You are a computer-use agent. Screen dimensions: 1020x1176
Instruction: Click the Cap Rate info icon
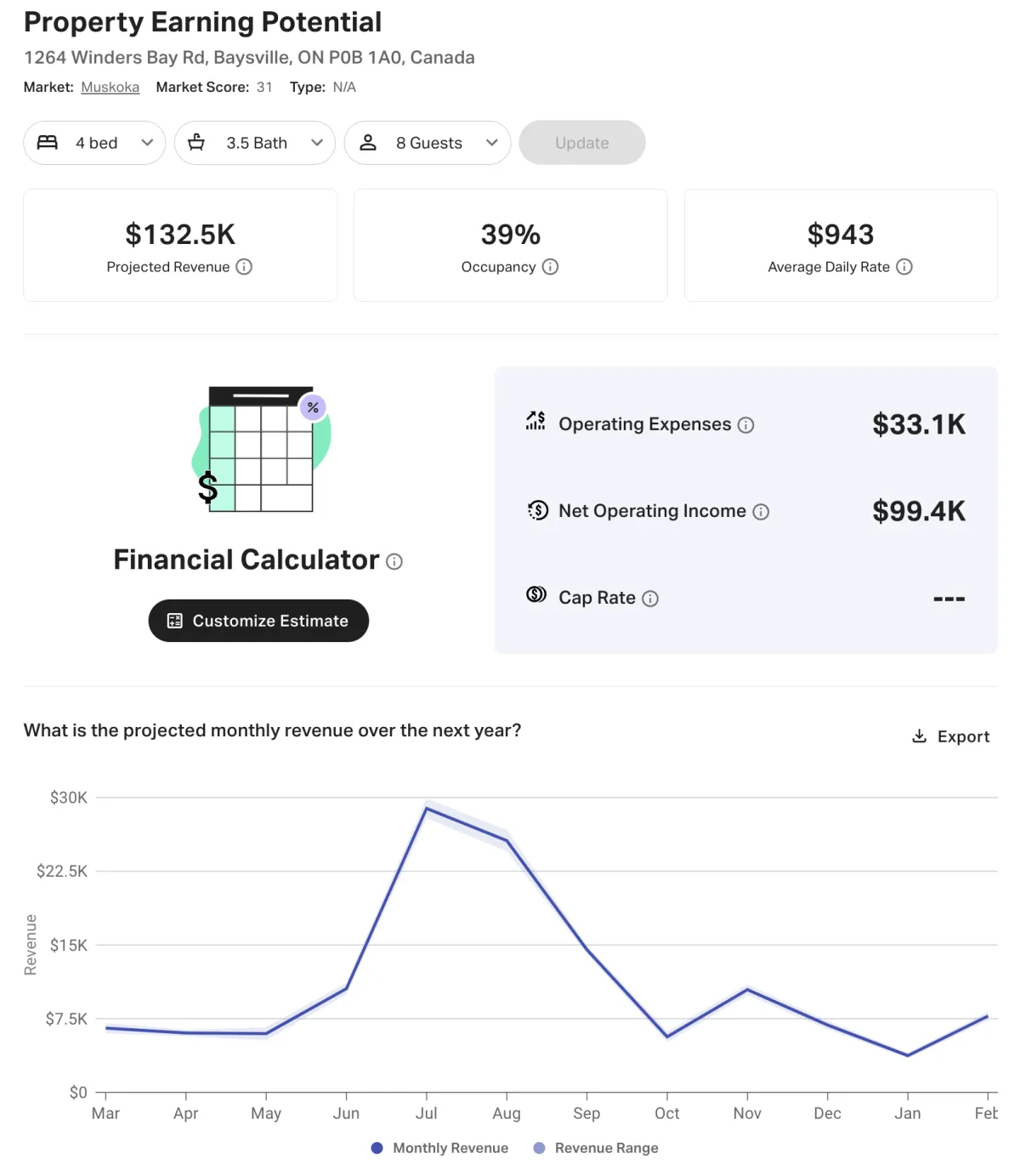650,599
